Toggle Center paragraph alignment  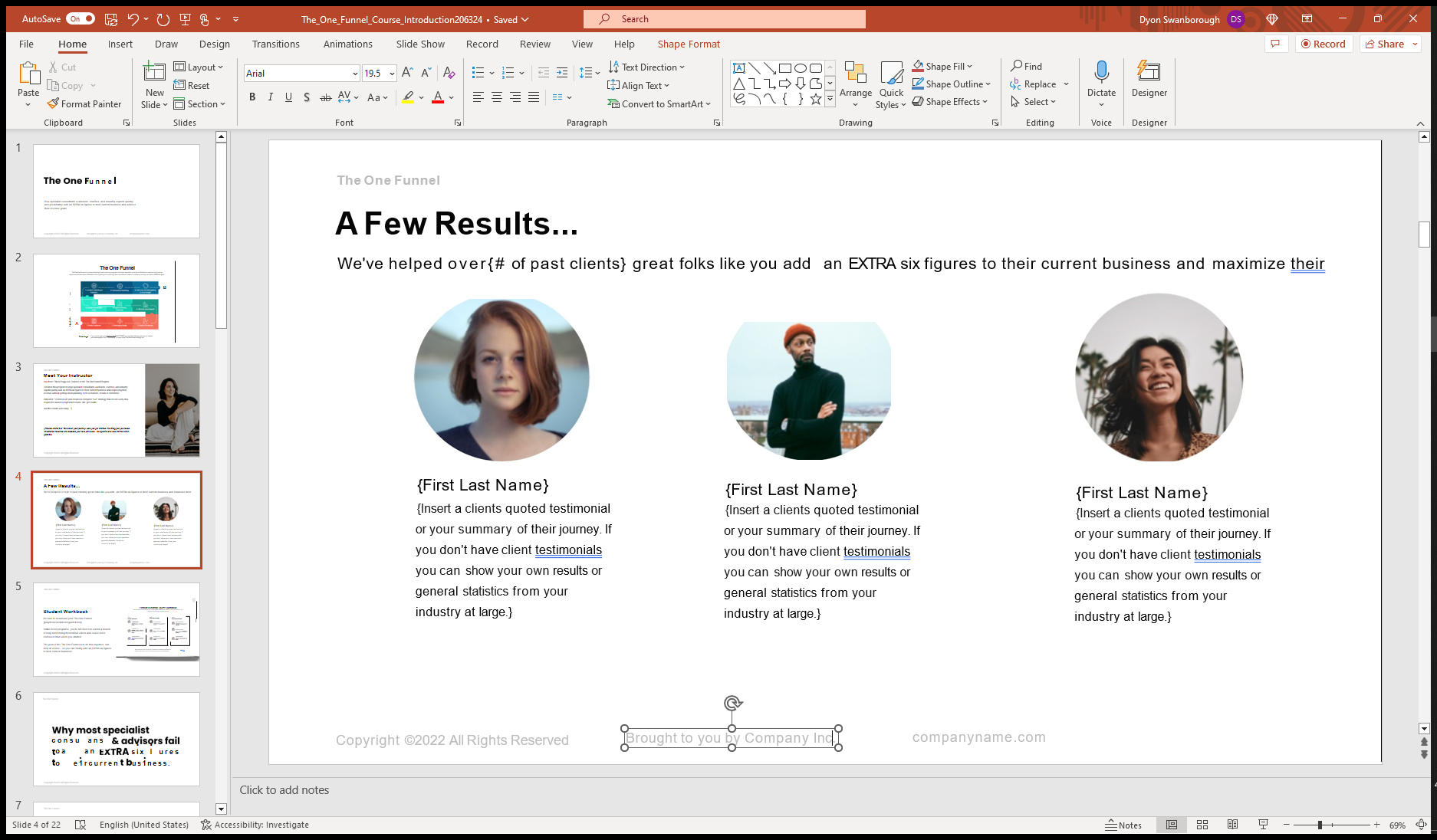pyautogui.click(x=497, y=97)
